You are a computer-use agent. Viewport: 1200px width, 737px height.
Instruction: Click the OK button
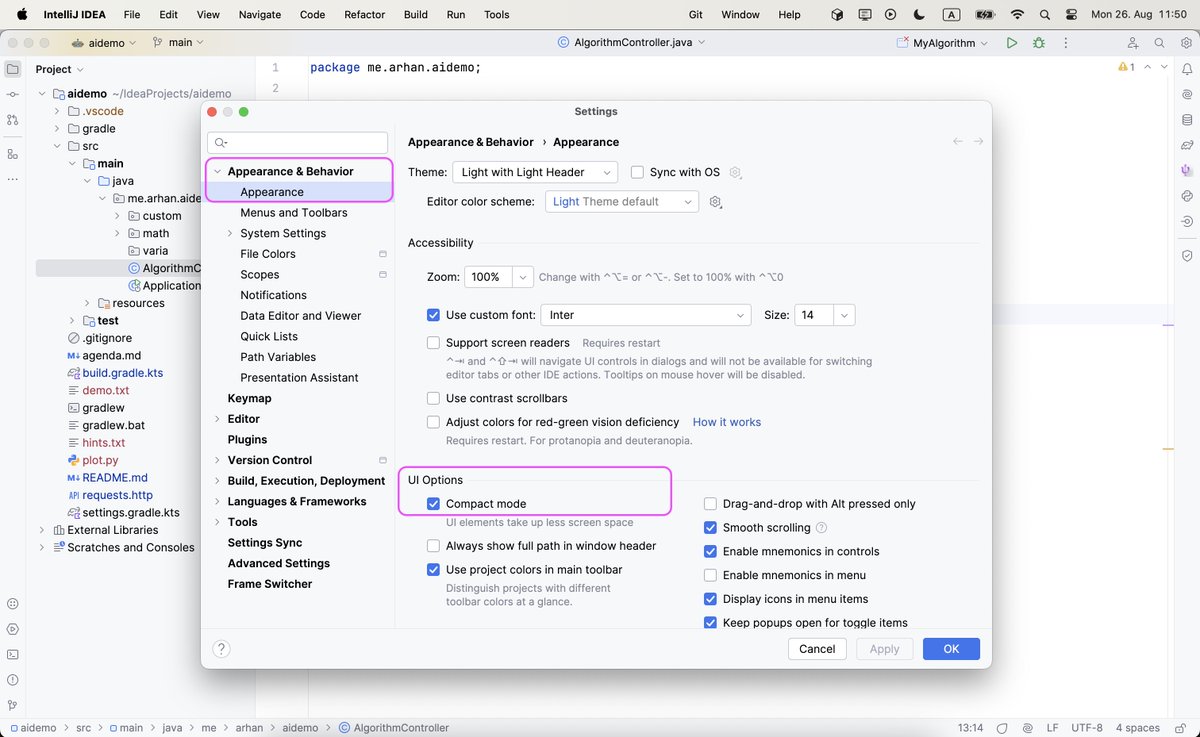[x=951, y=649]
